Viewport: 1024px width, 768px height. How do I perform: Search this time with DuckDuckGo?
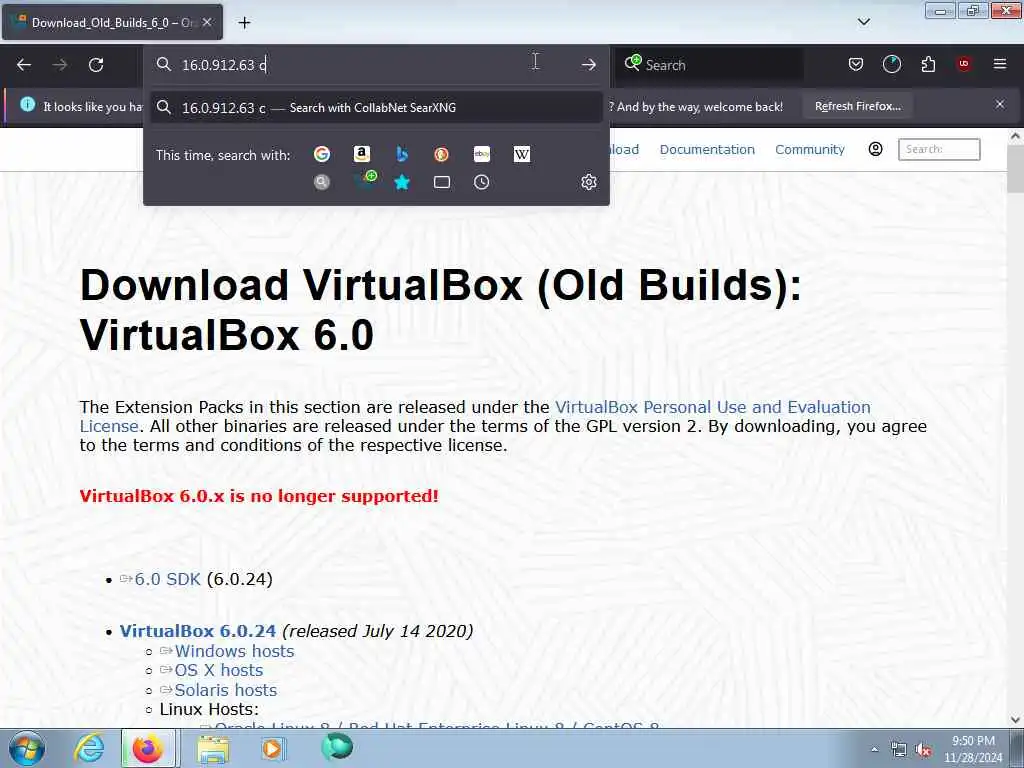441,154
